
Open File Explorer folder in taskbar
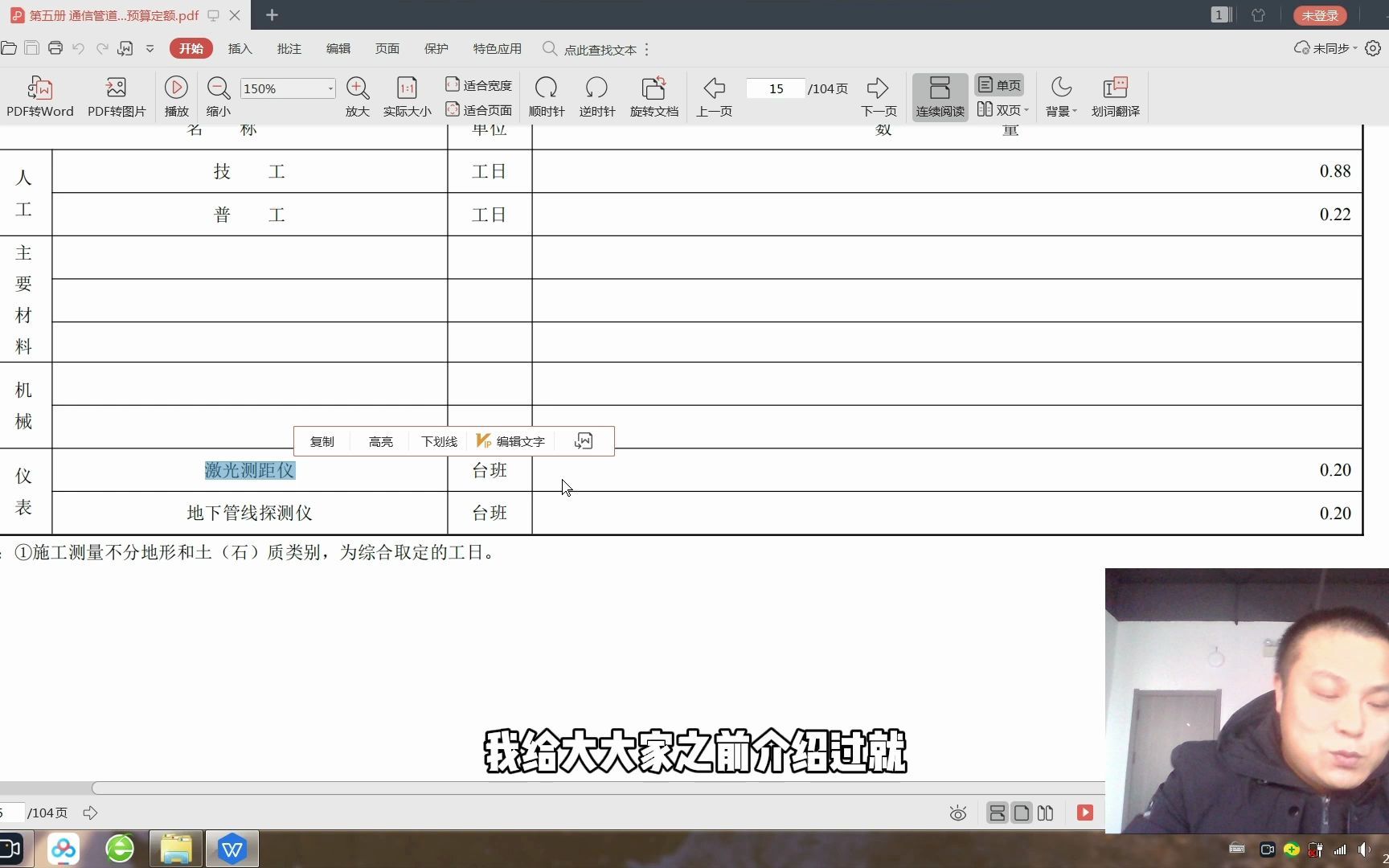(x=176, y=849)
